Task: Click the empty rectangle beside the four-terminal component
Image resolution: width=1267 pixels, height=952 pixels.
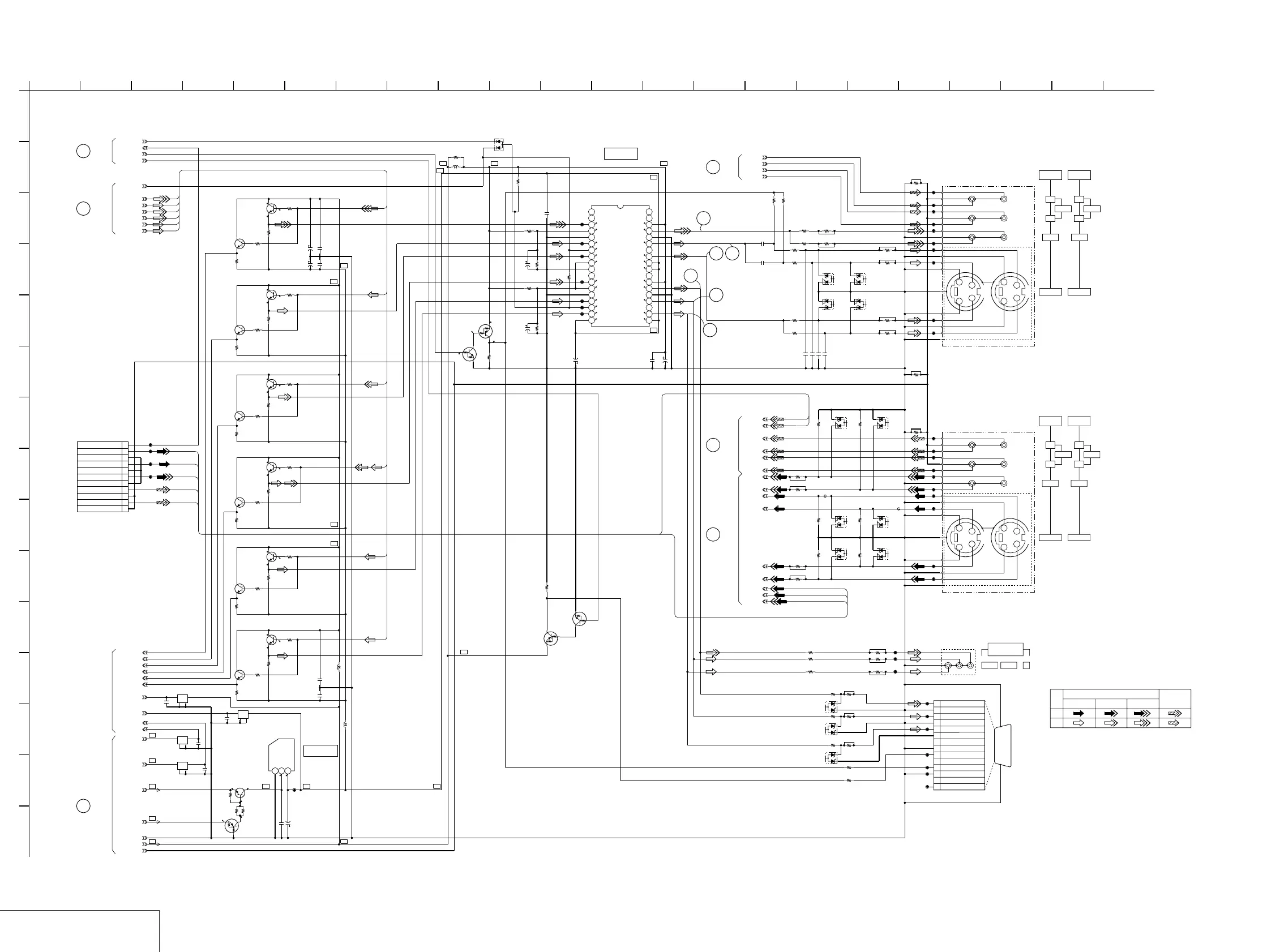Action: tap(320, 751)
